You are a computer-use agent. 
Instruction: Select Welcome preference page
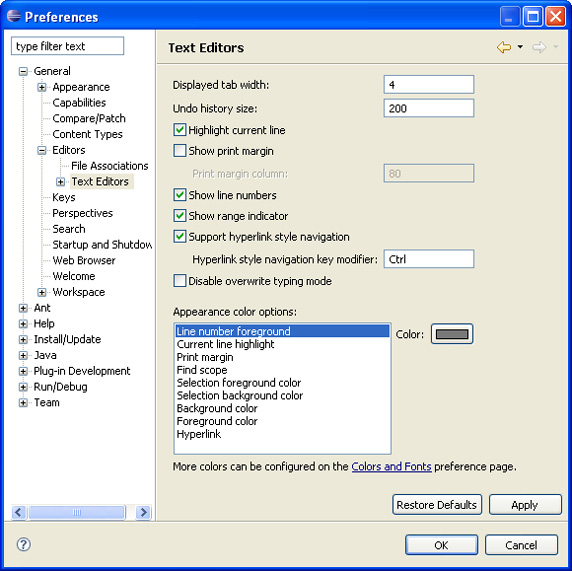(74, 276)
